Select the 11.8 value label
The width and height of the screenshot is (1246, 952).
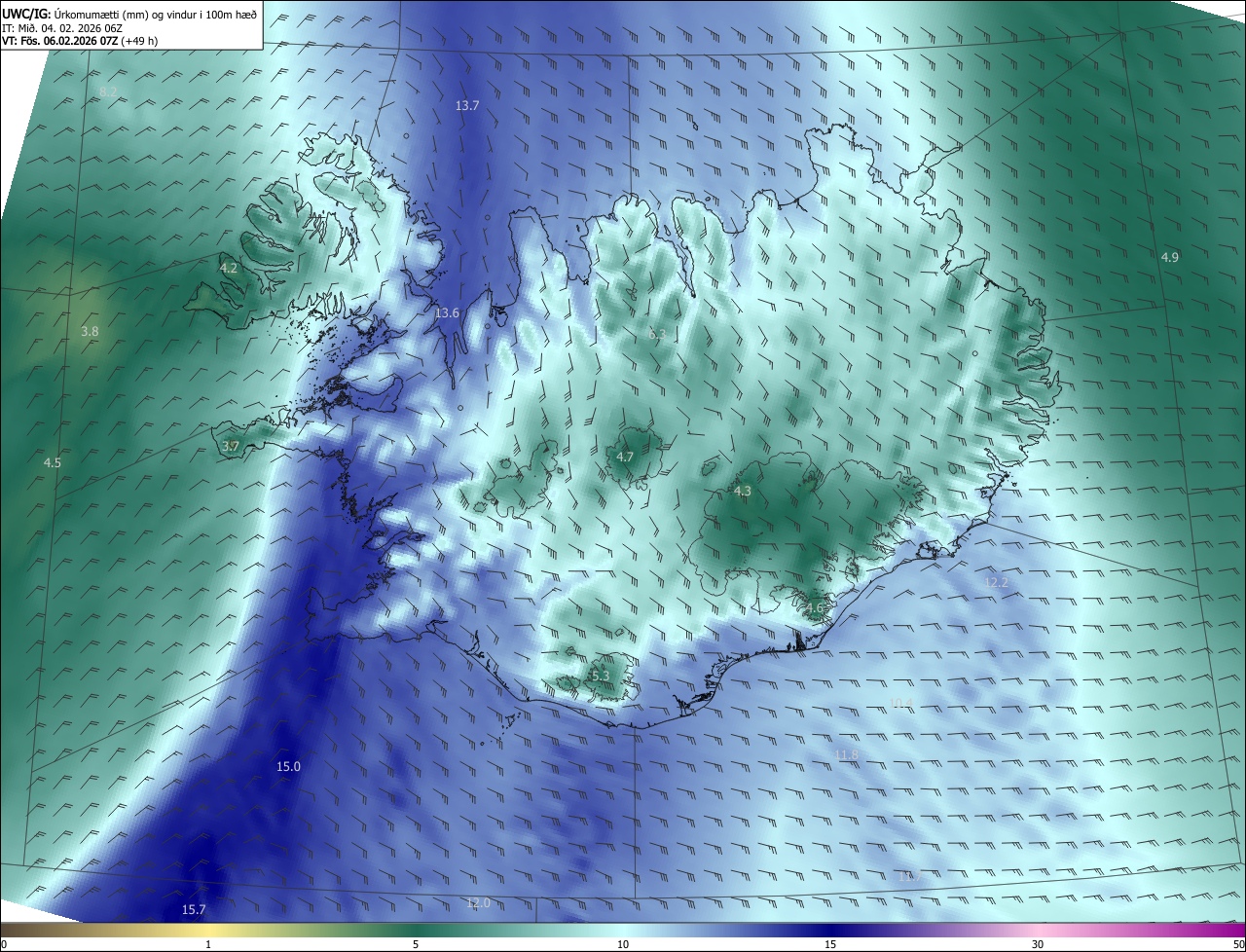(x=848, y=755)
